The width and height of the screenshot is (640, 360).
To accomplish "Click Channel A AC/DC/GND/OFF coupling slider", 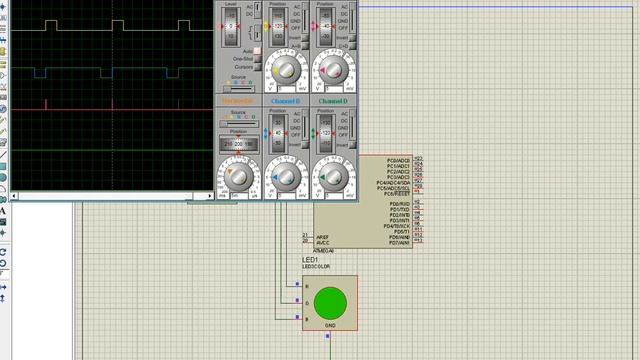I will [305, 18].
